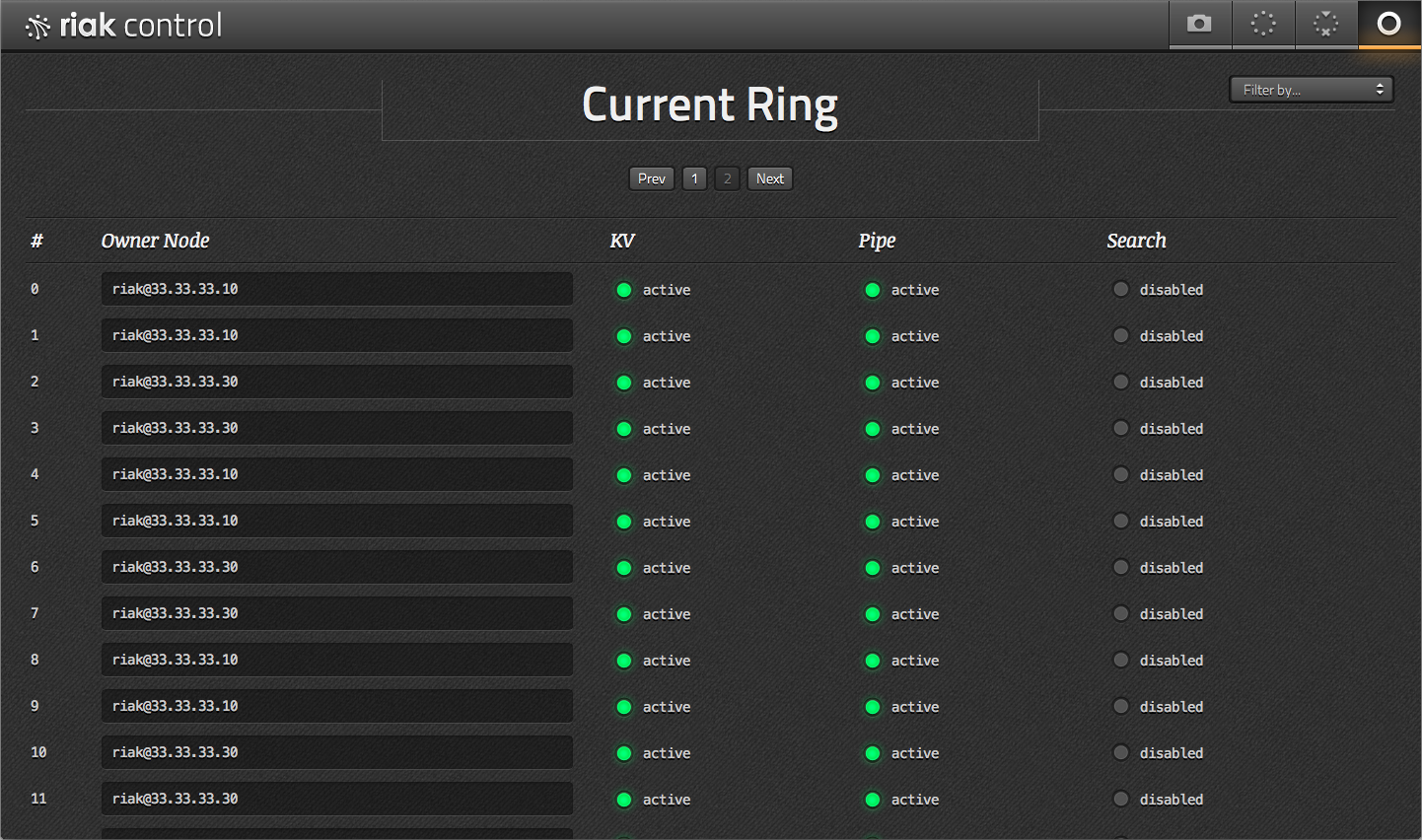Open the 'Filter by...' dropdown

coord(1312,90)
